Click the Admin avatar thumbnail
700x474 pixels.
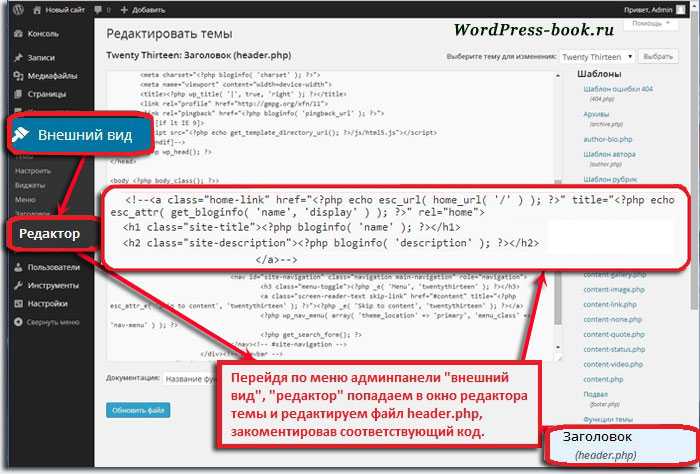pos(680,9)
